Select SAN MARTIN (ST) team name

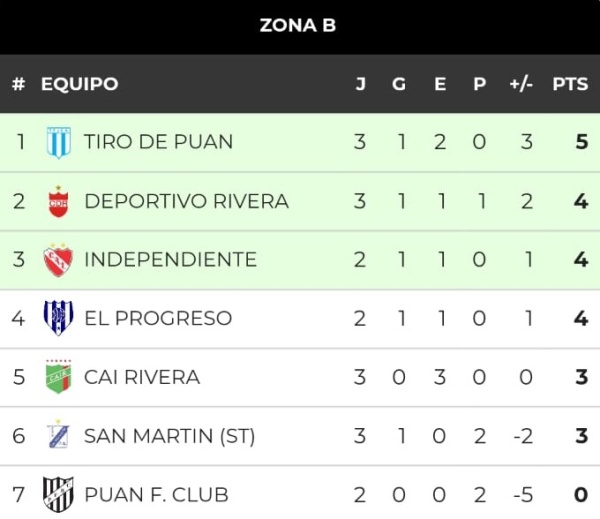[170, 436]
